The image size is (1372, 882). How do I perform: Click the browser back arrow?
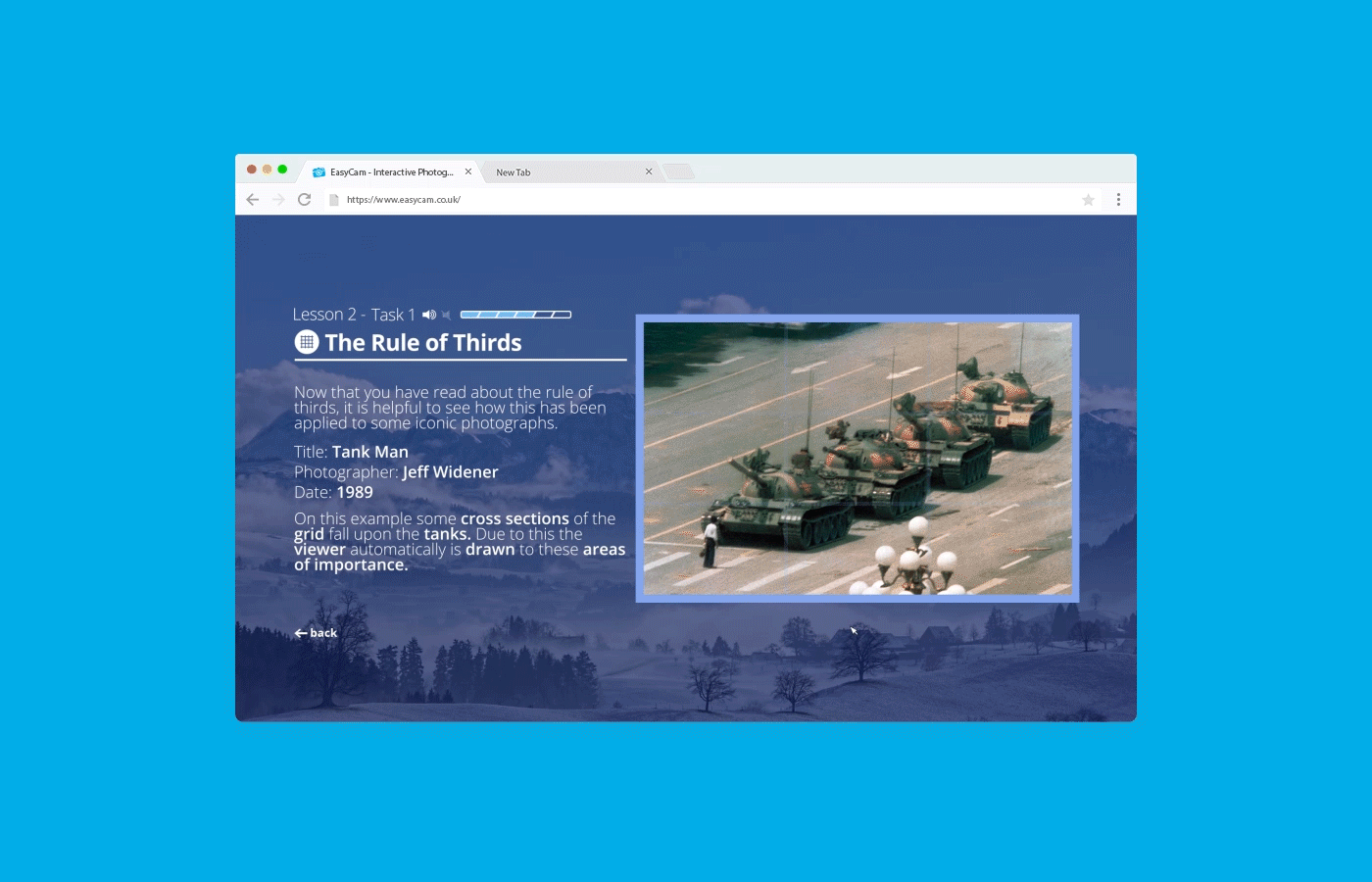click(253, 200)
